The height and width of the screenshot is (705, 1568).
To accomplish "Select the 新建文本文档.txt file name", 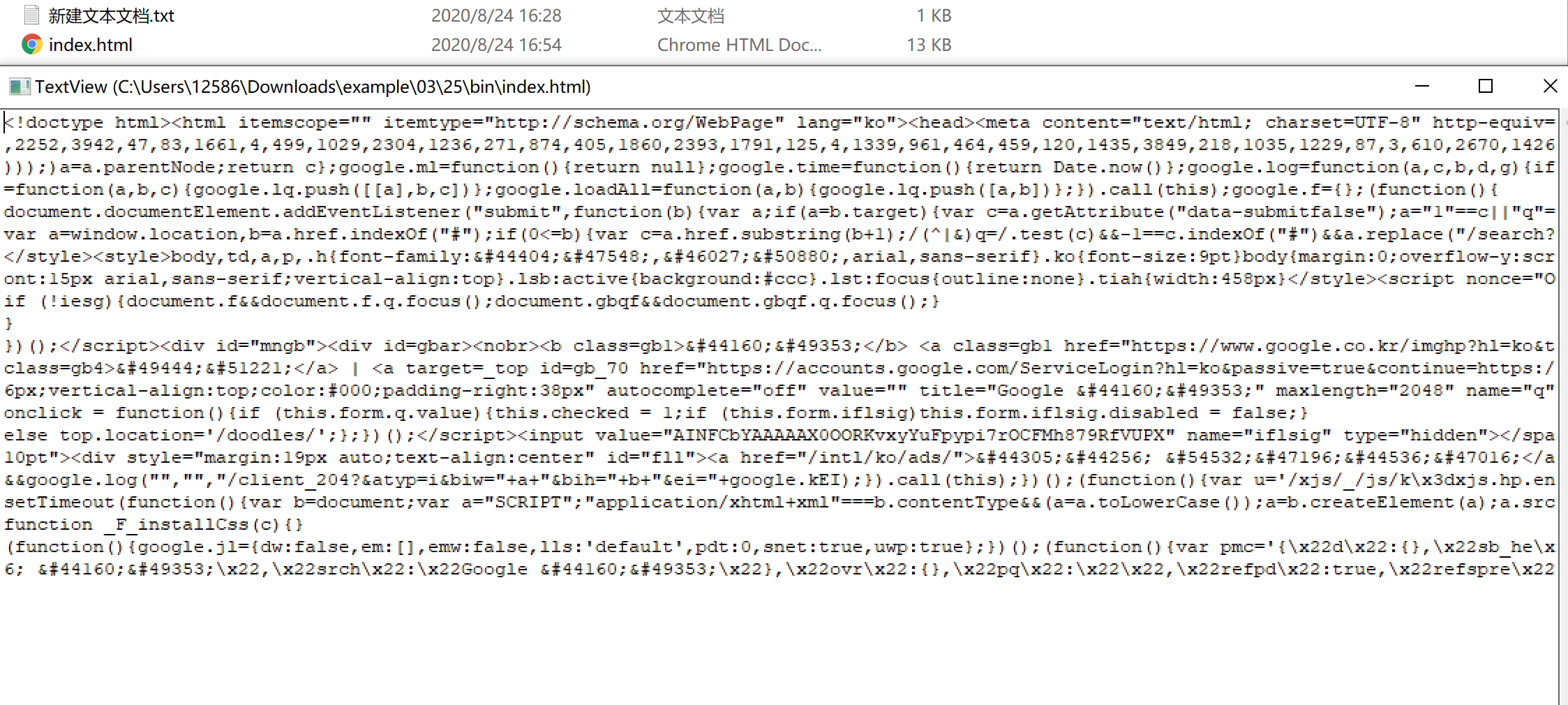I will tap(112, 15).
